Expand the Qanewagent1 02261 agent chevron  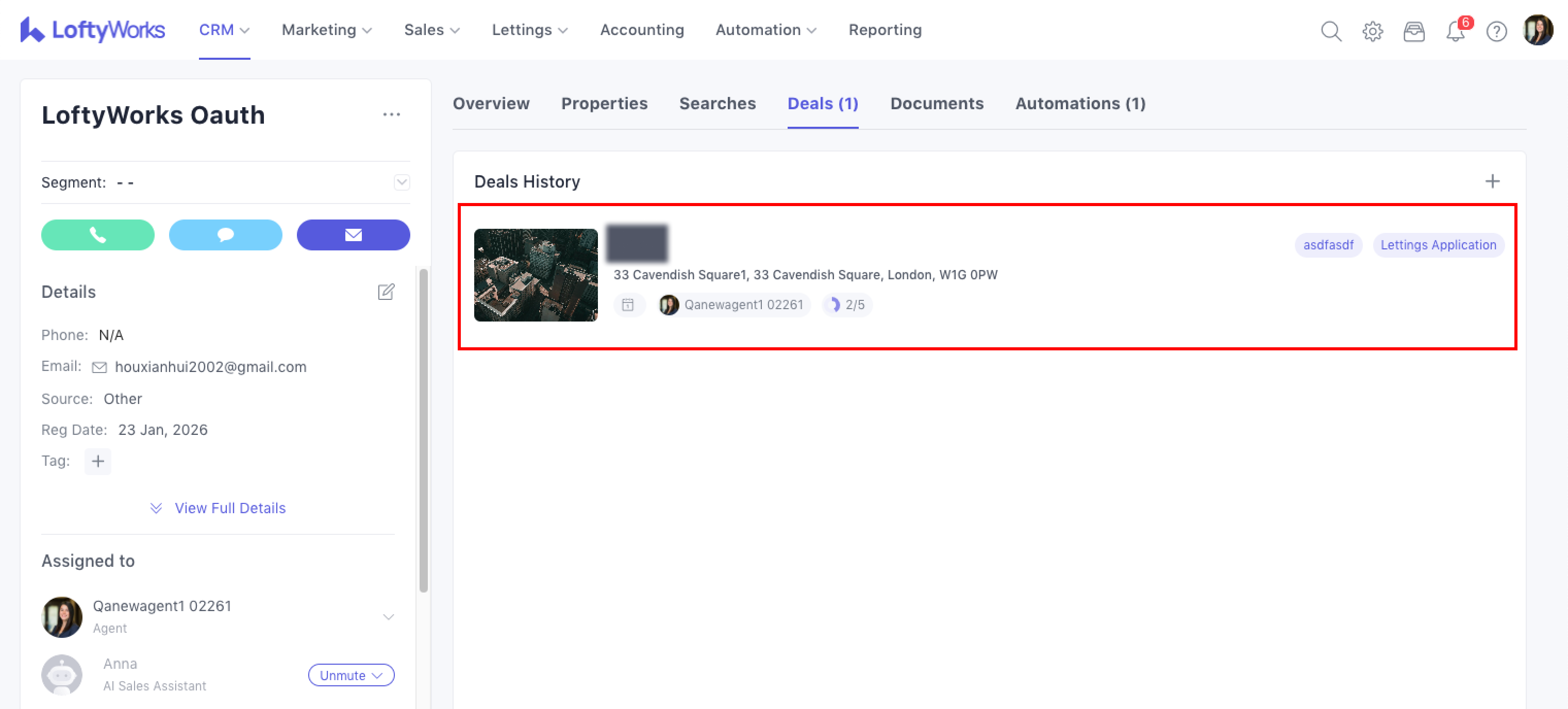point(388,616)
